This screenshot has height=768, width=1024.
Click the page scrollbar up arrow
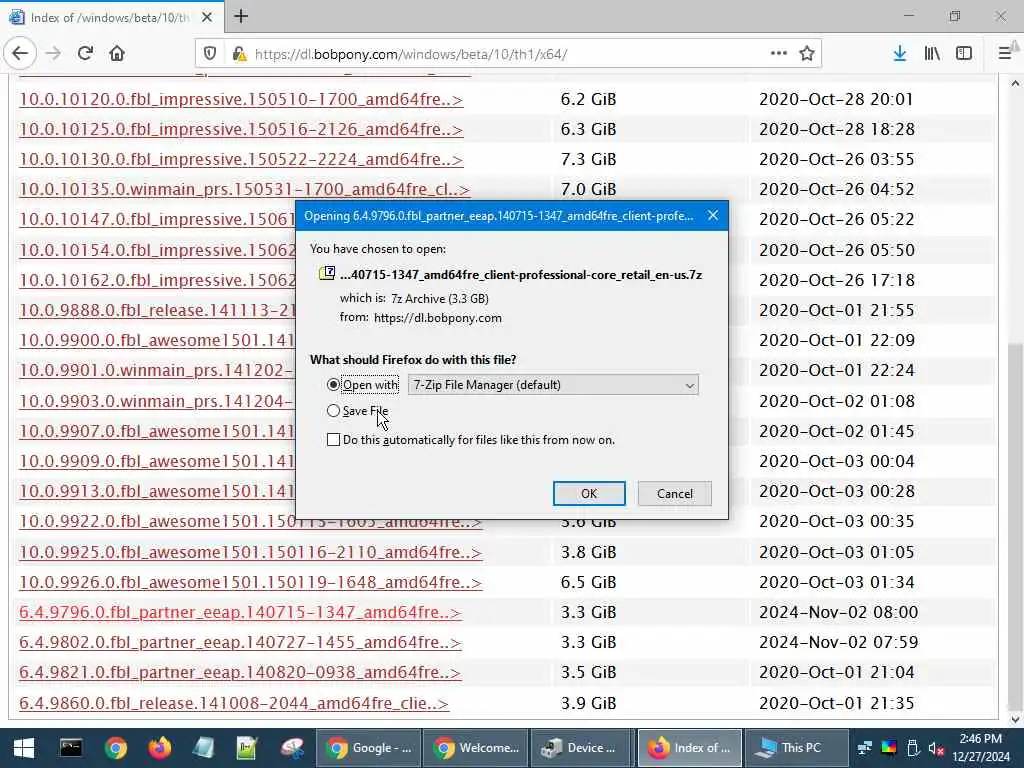(1015, 83)
